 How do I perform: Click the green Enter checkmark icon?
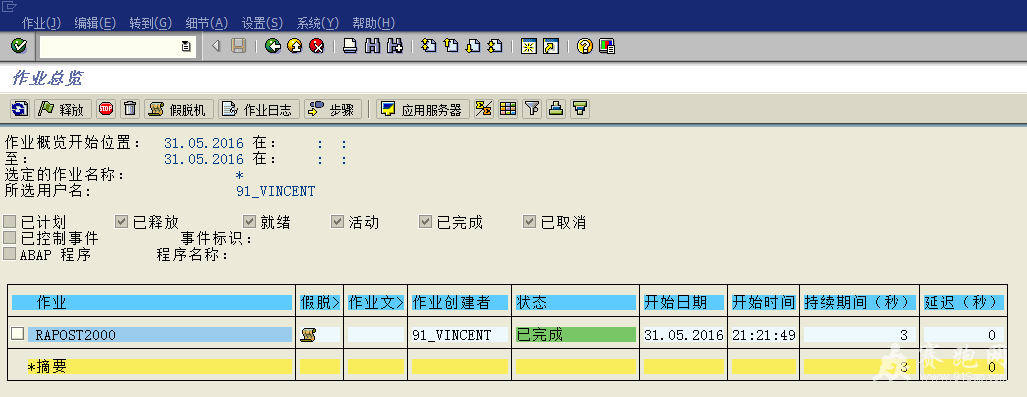19,47
